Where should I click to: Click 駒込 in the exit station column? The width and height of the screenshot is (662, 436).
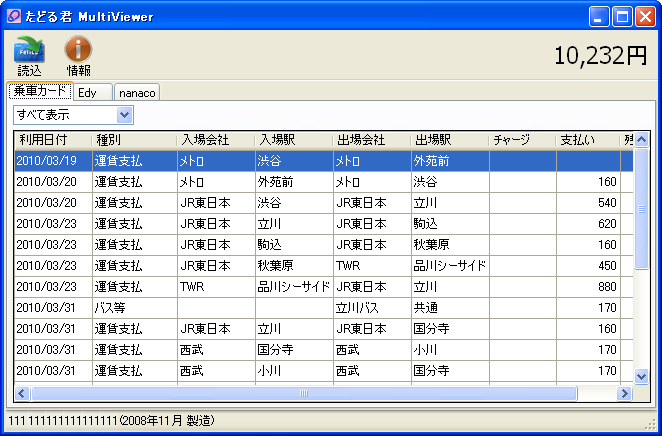pos(450,224)
